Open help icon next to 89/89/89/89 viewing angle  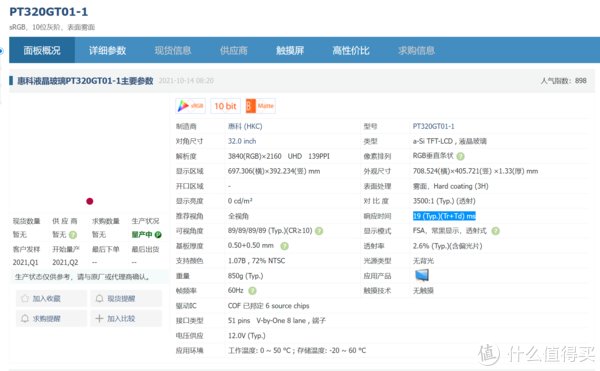(x=319, y=231)
